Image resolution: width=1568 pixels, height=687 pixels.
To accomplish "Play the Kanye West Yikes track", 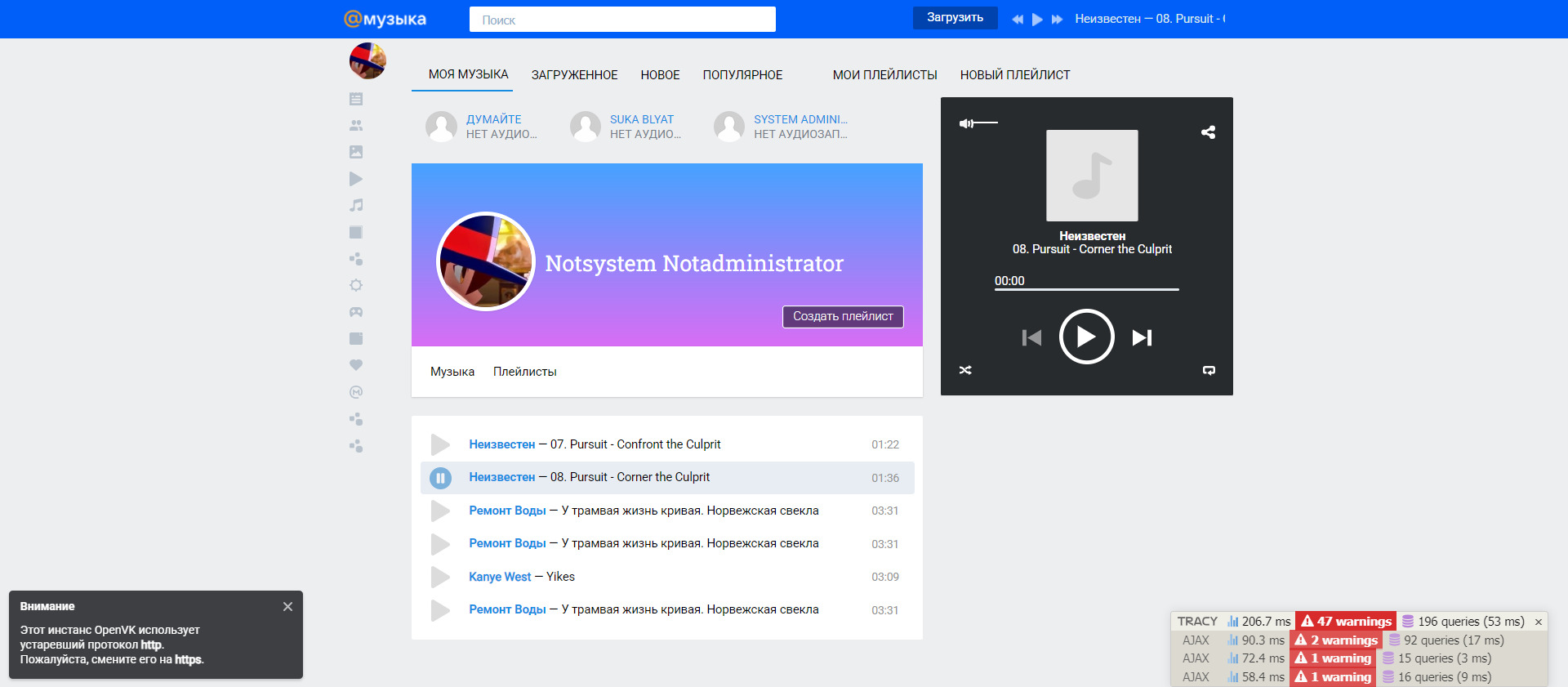I will (440, 577).
